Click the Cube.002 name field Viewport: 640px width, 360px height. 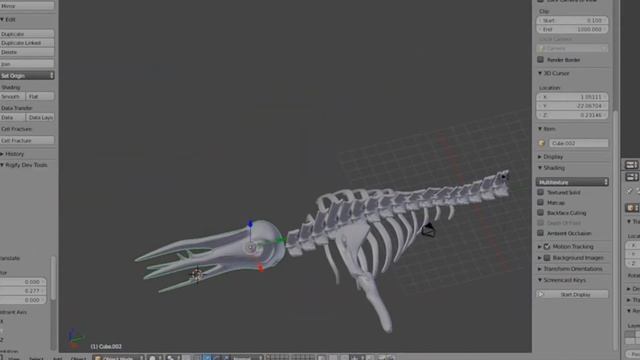(578, 143)
